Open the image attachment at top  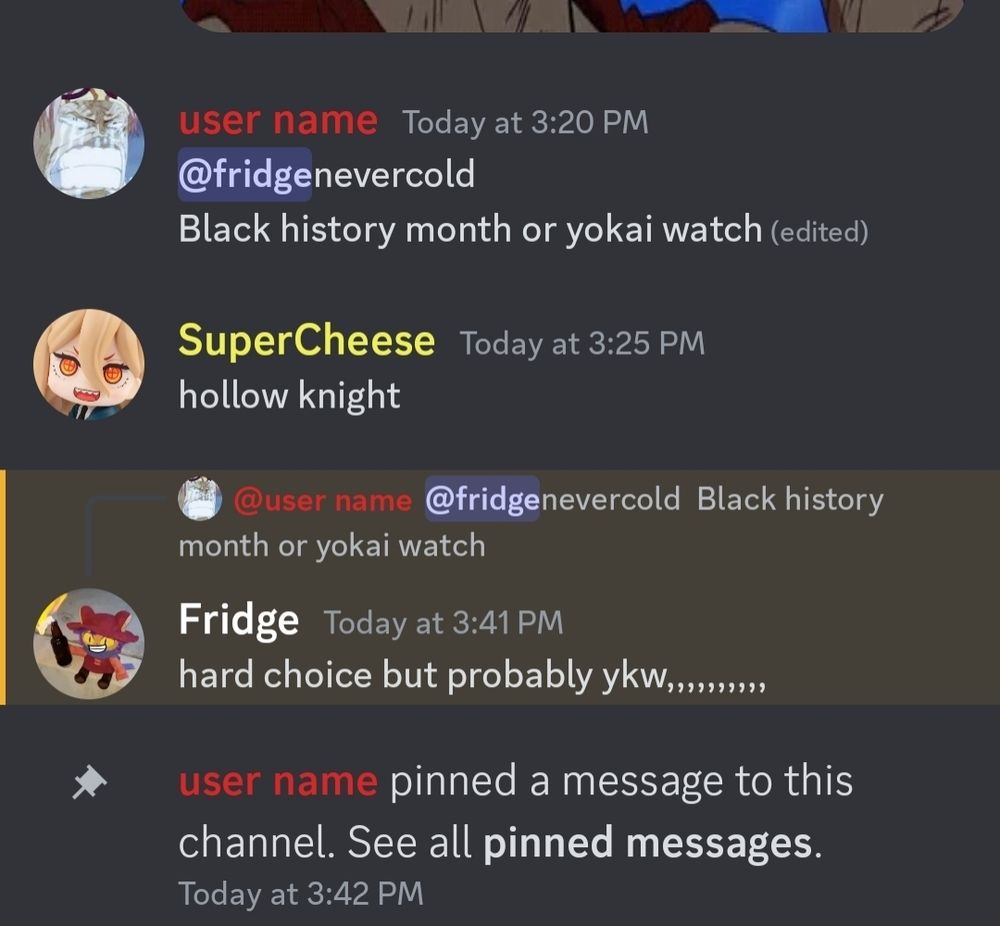[x=574, y=15]
